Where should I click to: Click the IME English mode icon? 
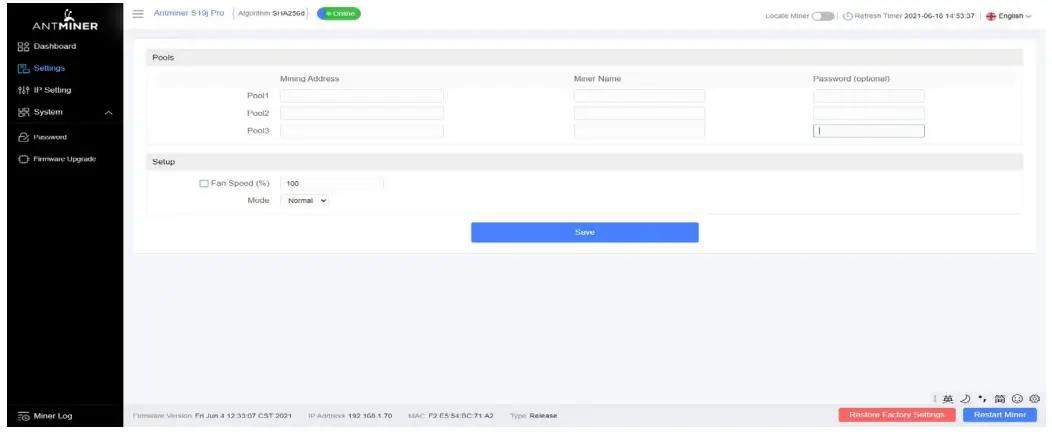pos(947,398)
